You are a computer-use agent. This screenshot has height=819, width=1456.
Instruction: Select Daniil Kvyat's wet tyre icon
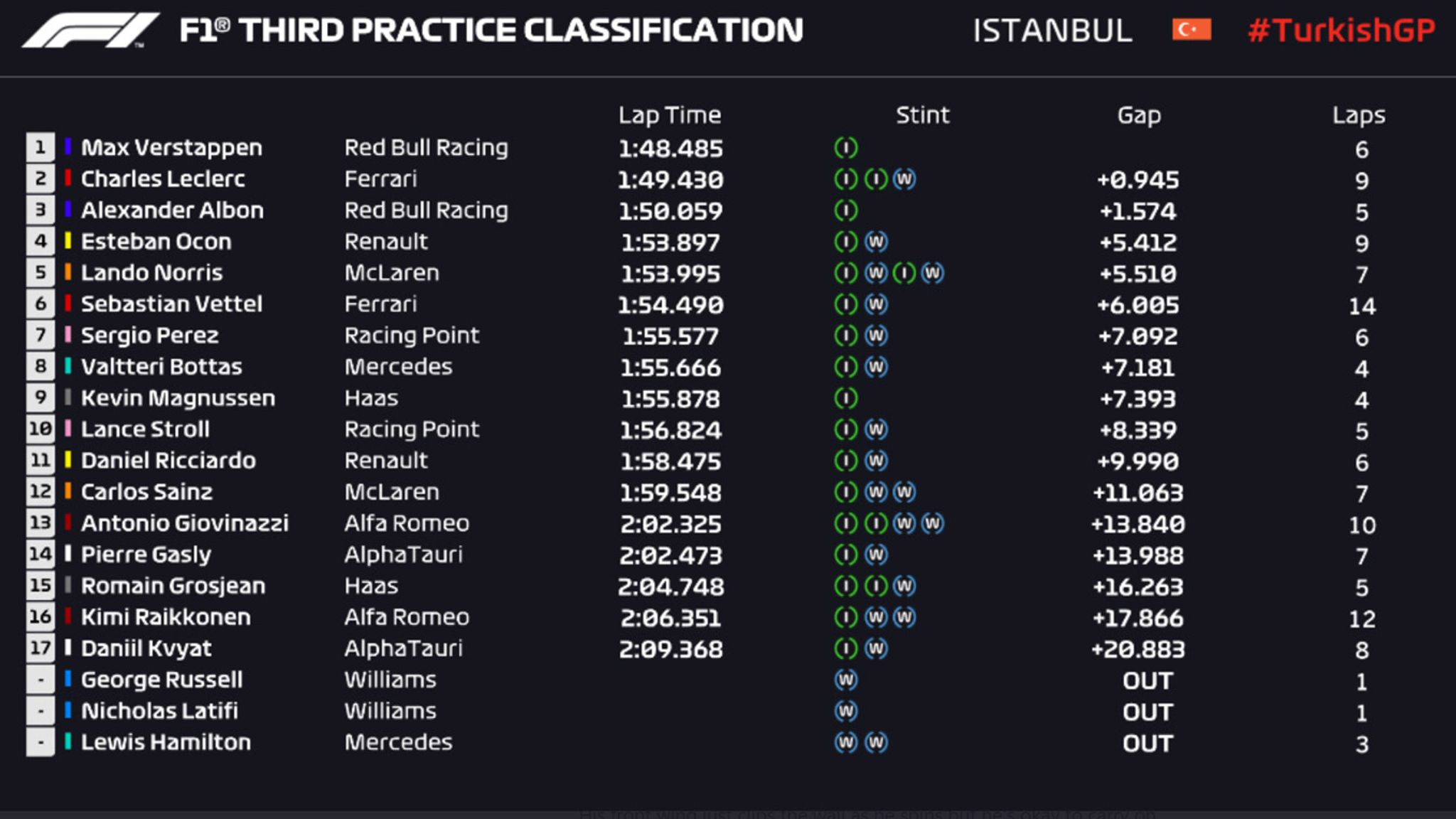point(876,648)
